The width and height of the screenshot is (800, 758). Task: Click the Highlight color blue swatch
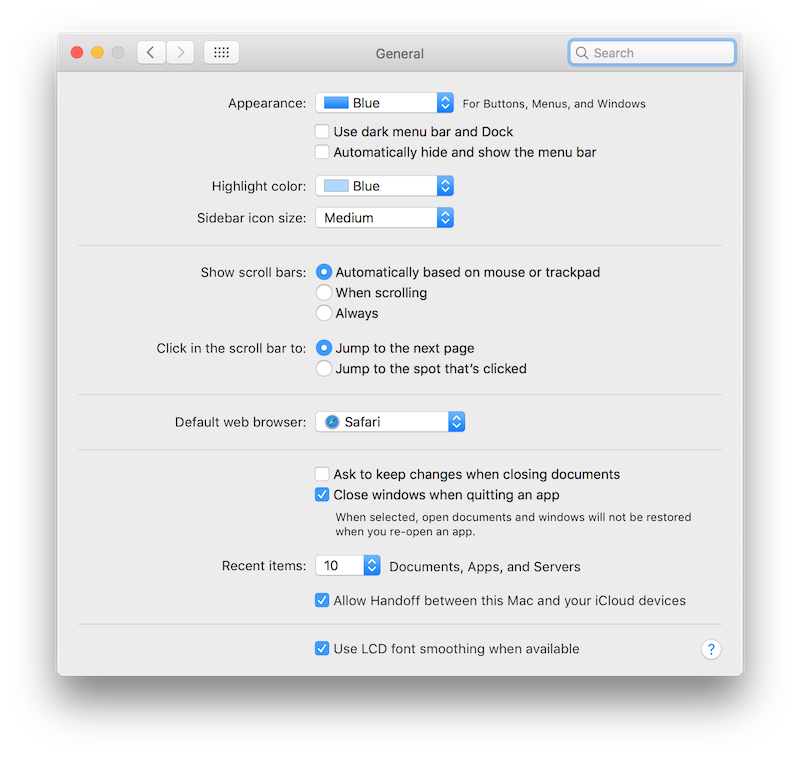tap(336, 186)
